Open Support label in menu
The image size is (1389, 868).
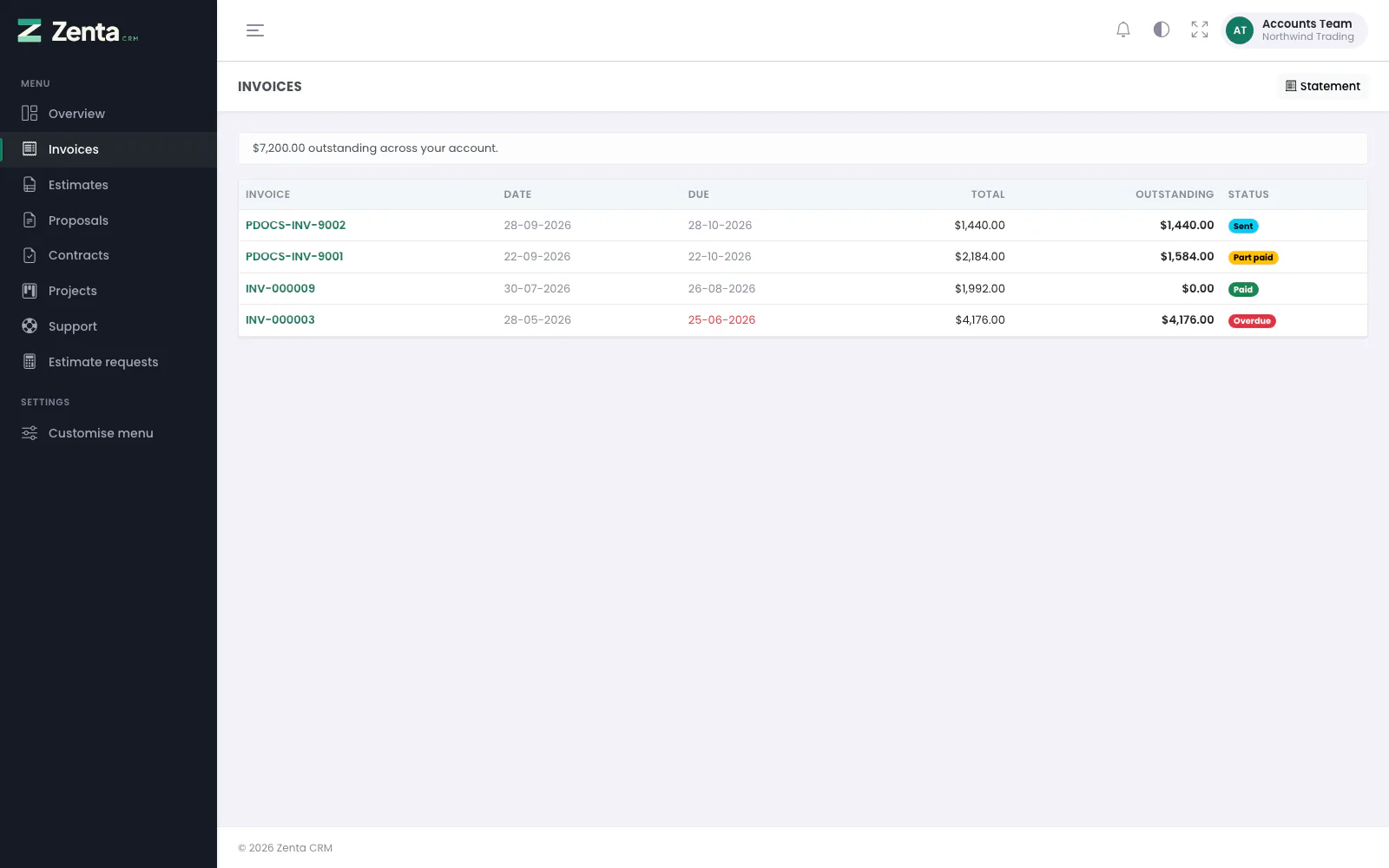[x=73, y=326]
